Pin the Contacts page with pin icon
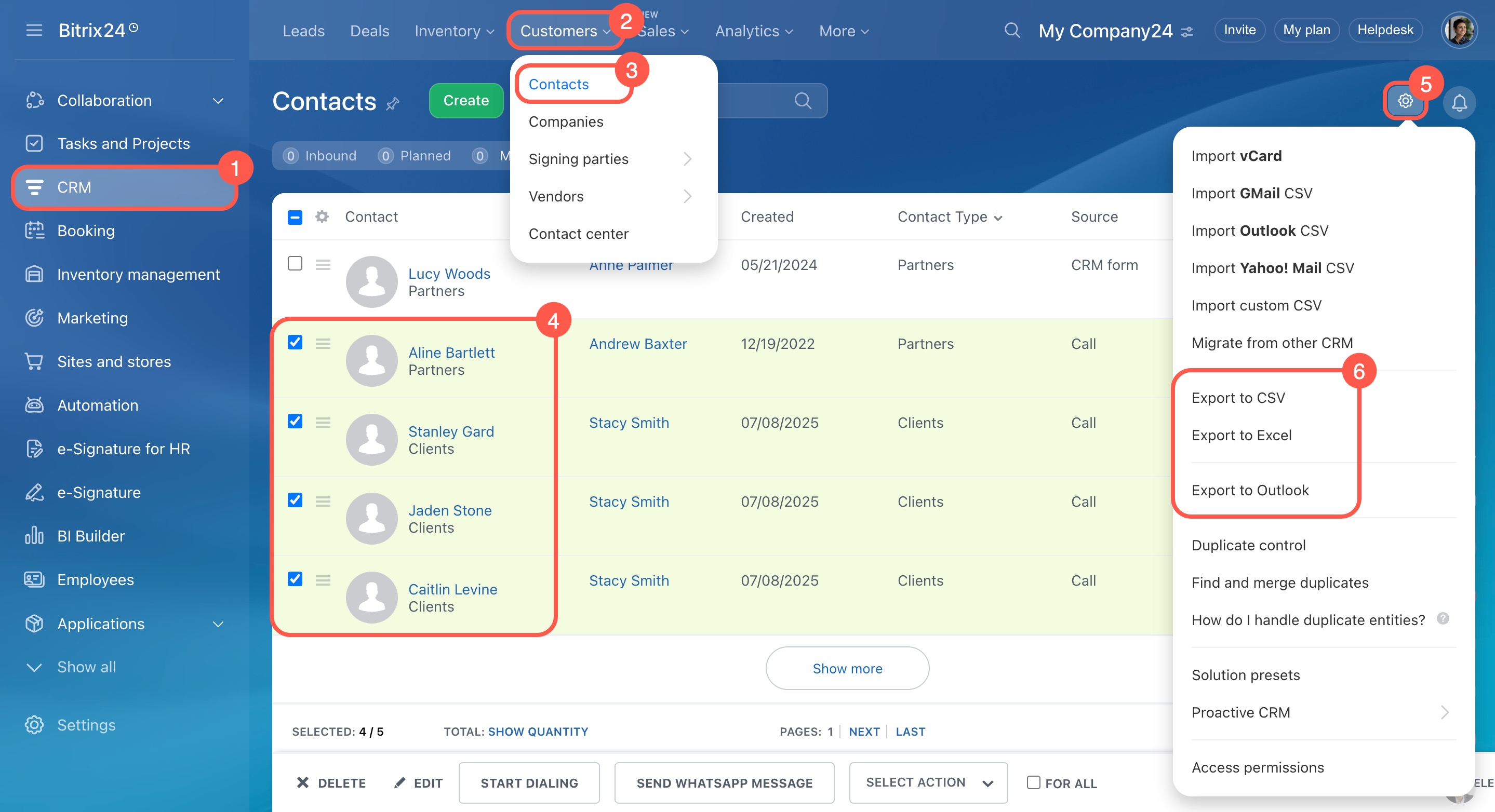Viewport: 1495px width, 812px height. pos(393,103)
